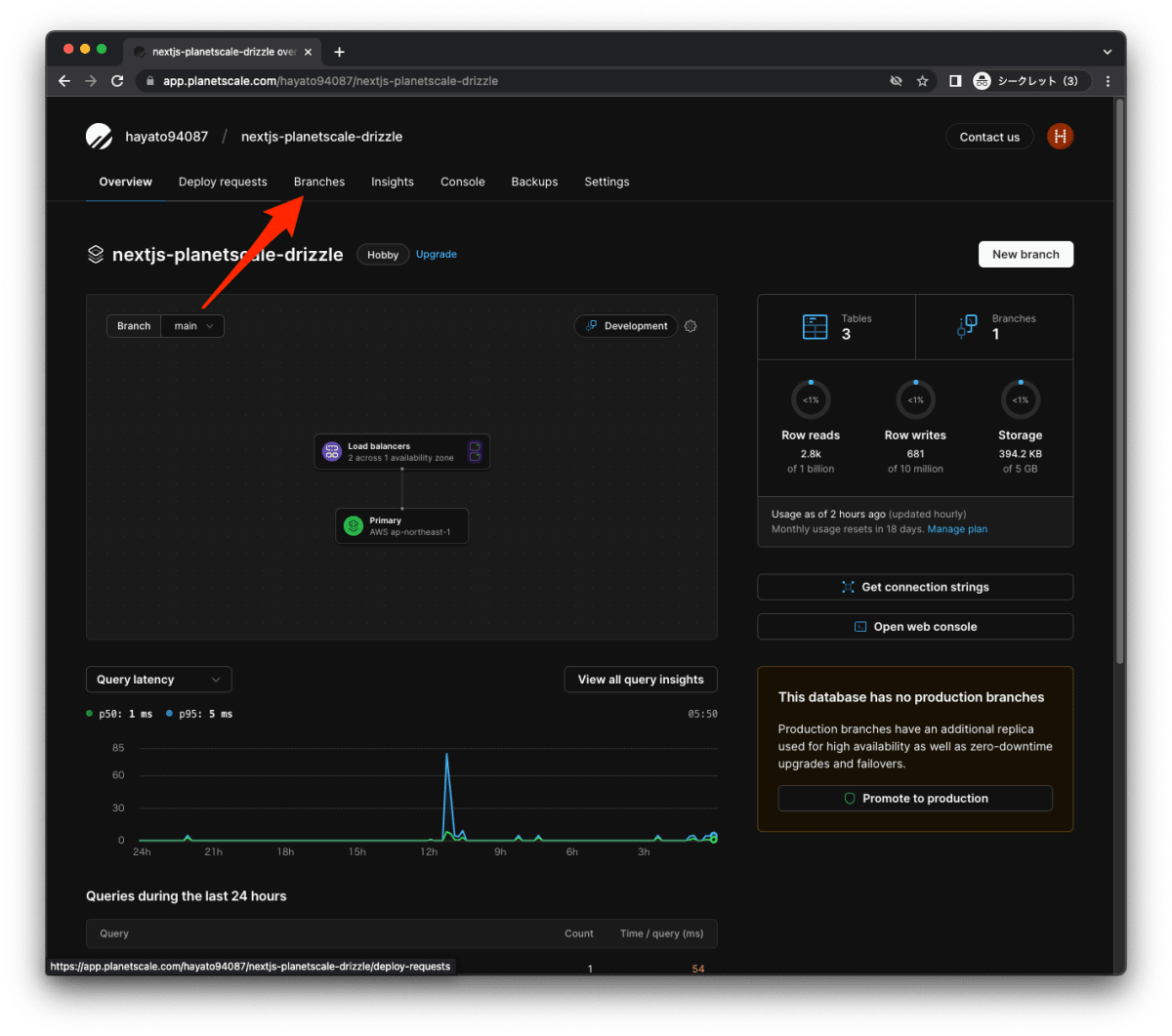1172x1036 pixels.
Task: Click the tracking protection eye icon
Action: click(896, 81)
